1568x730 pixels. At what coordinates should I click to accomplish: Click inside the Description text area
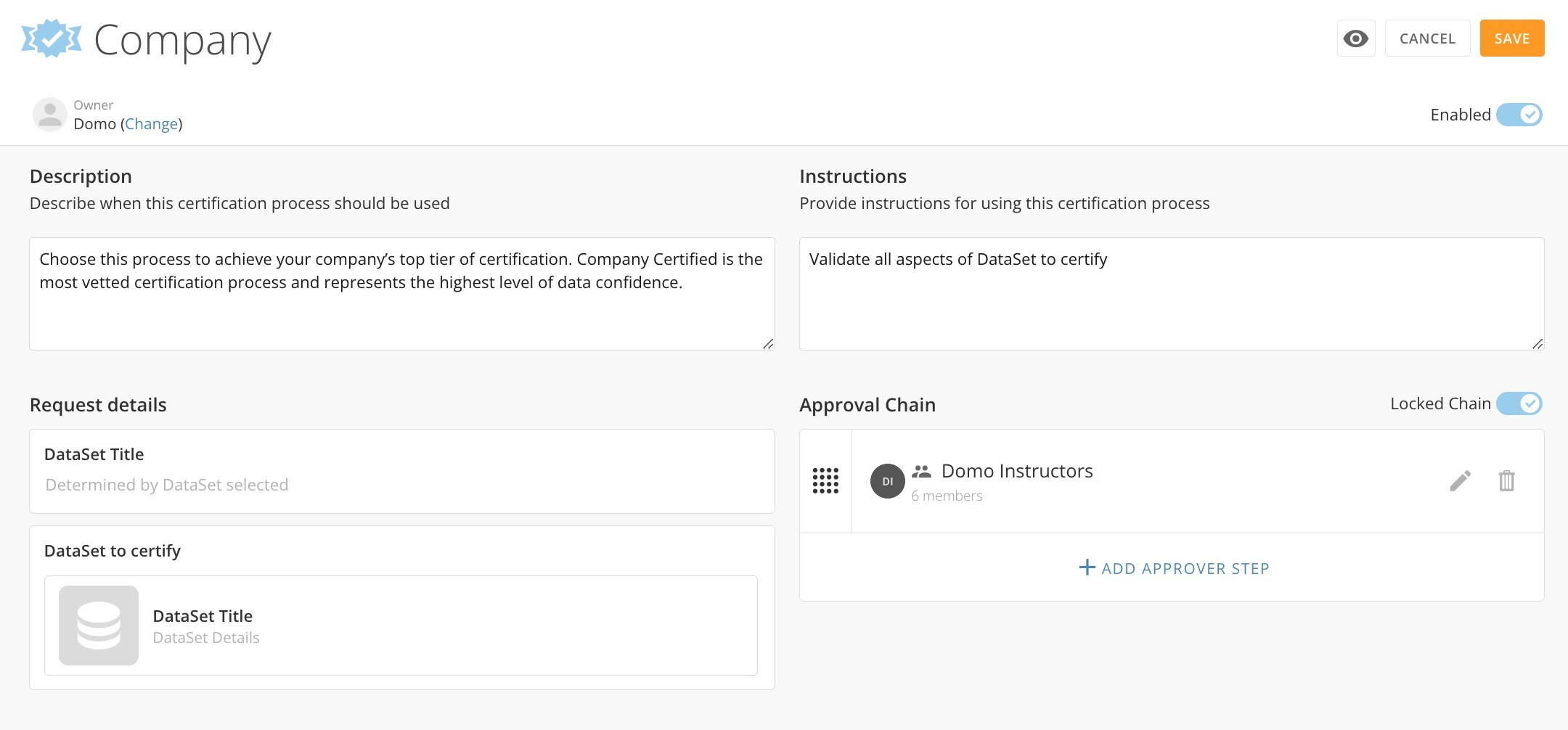[x=401, y=294]
